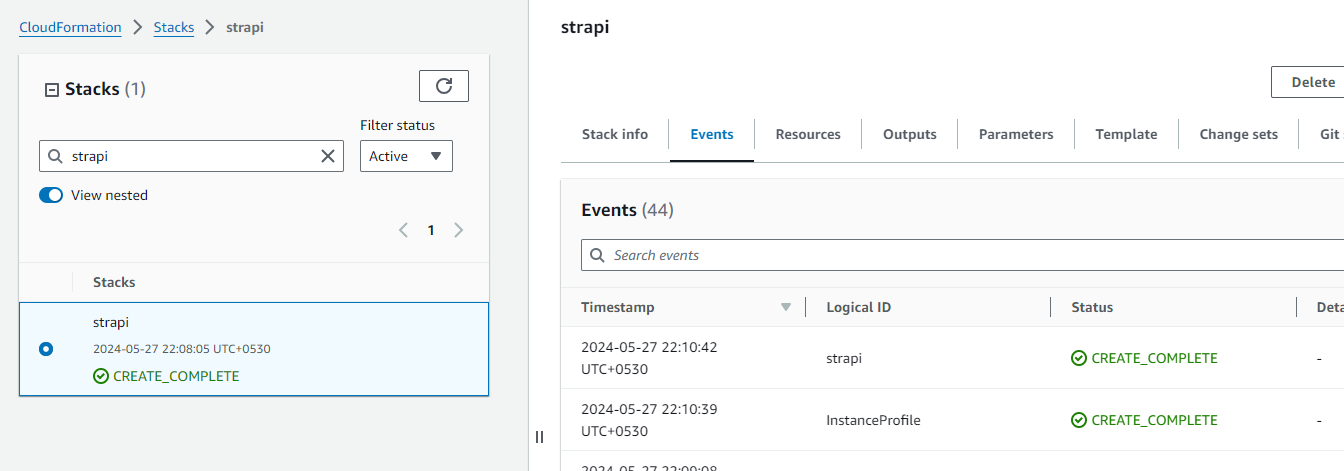Screen dimensions: 1344x471
Task: Navigate to CloudFormation breadcrumb link
Action: click(70, 27)
